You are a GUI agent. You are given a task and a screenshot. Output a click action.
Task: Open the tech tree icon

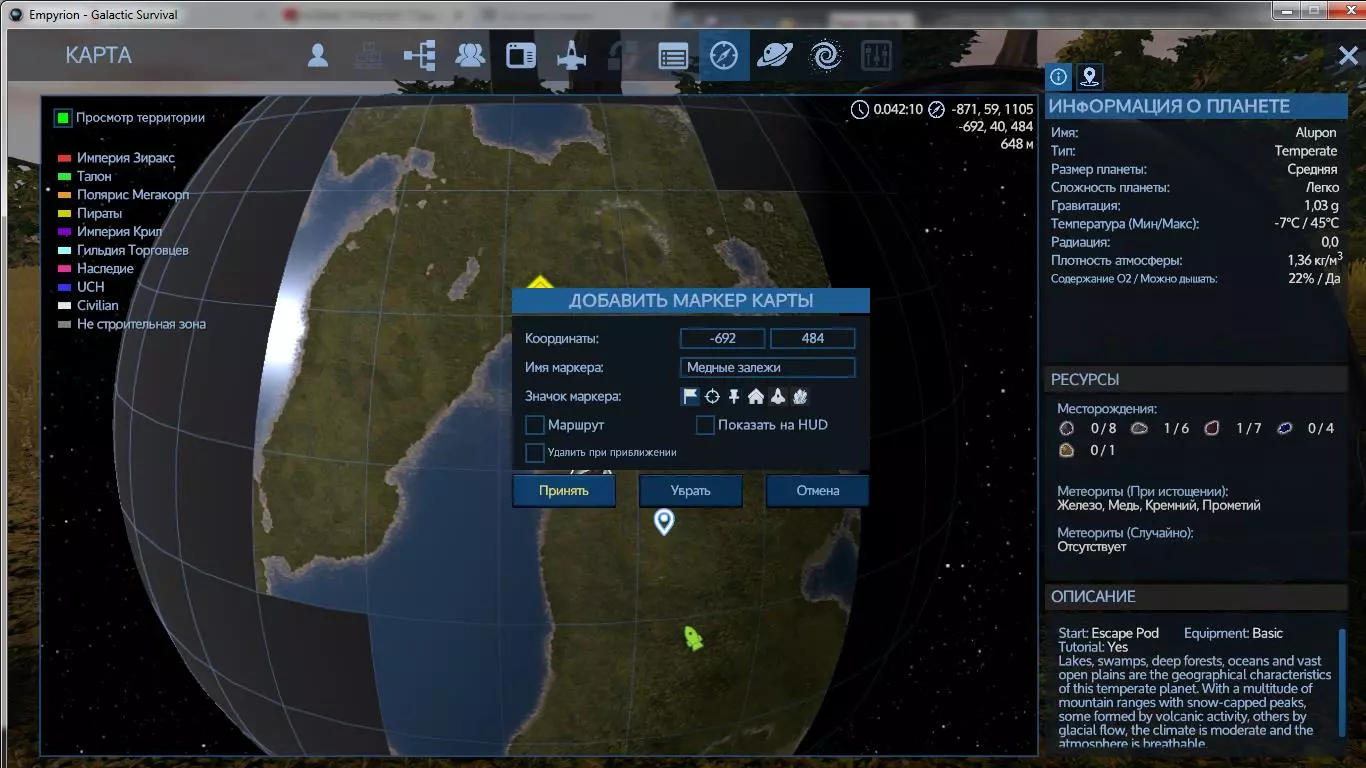click(419, 56)
